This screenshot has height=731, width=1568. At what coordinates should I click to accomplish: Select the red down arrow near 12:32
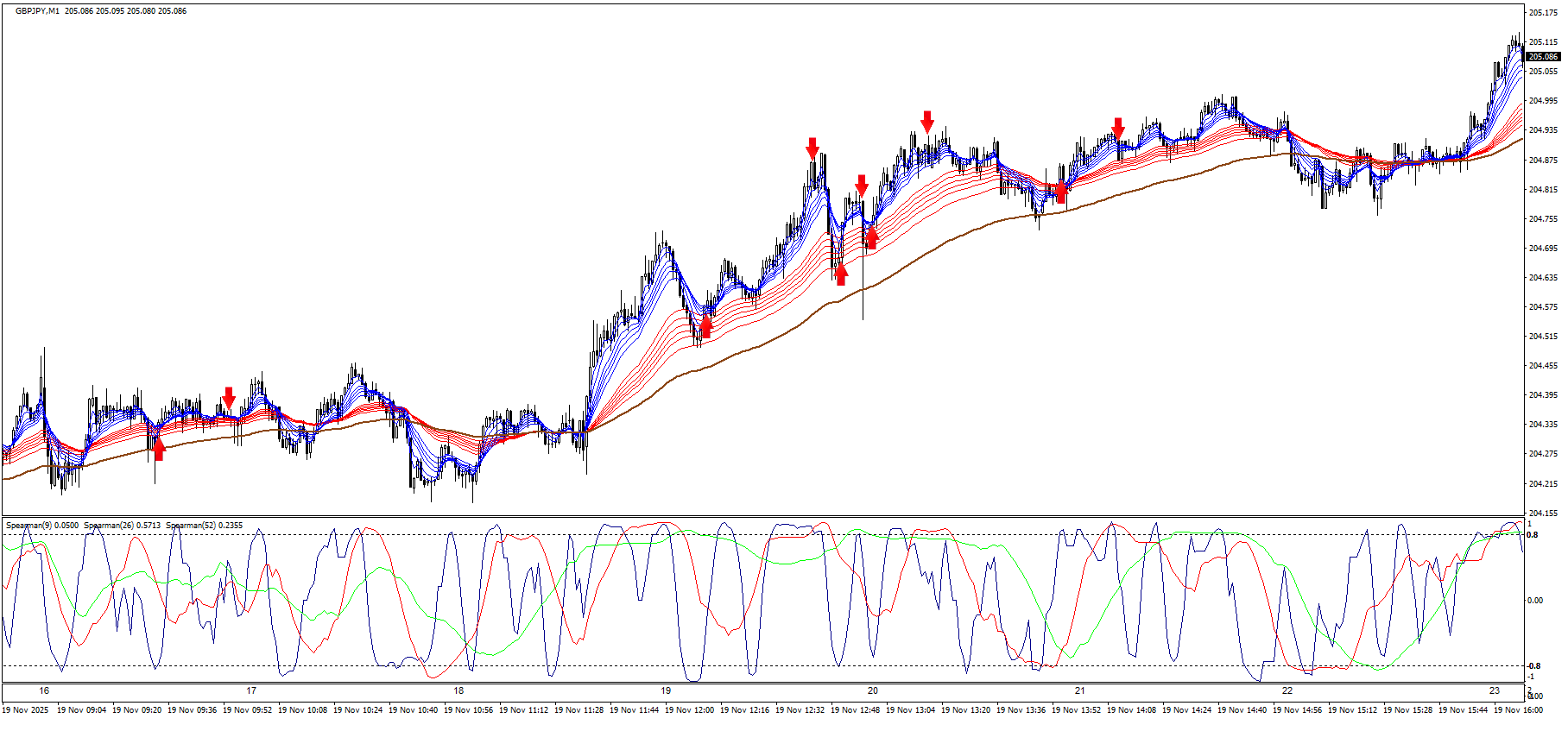812,148
